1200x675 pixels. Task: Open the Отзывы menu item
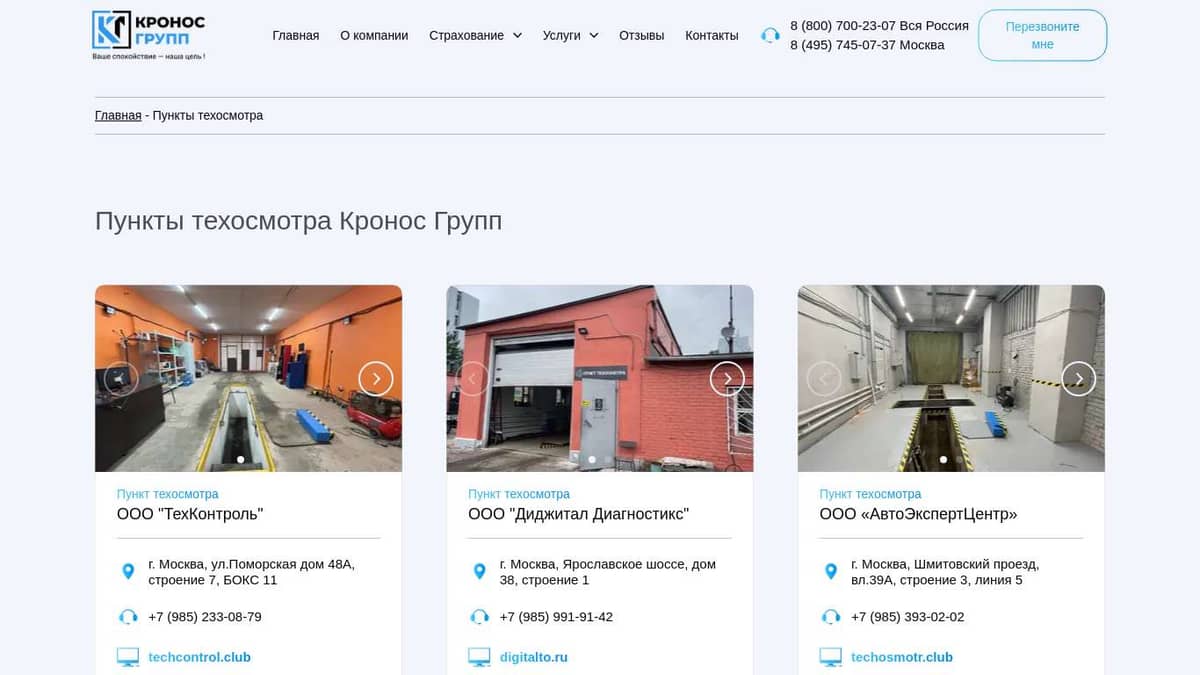[x=640, y=35]
